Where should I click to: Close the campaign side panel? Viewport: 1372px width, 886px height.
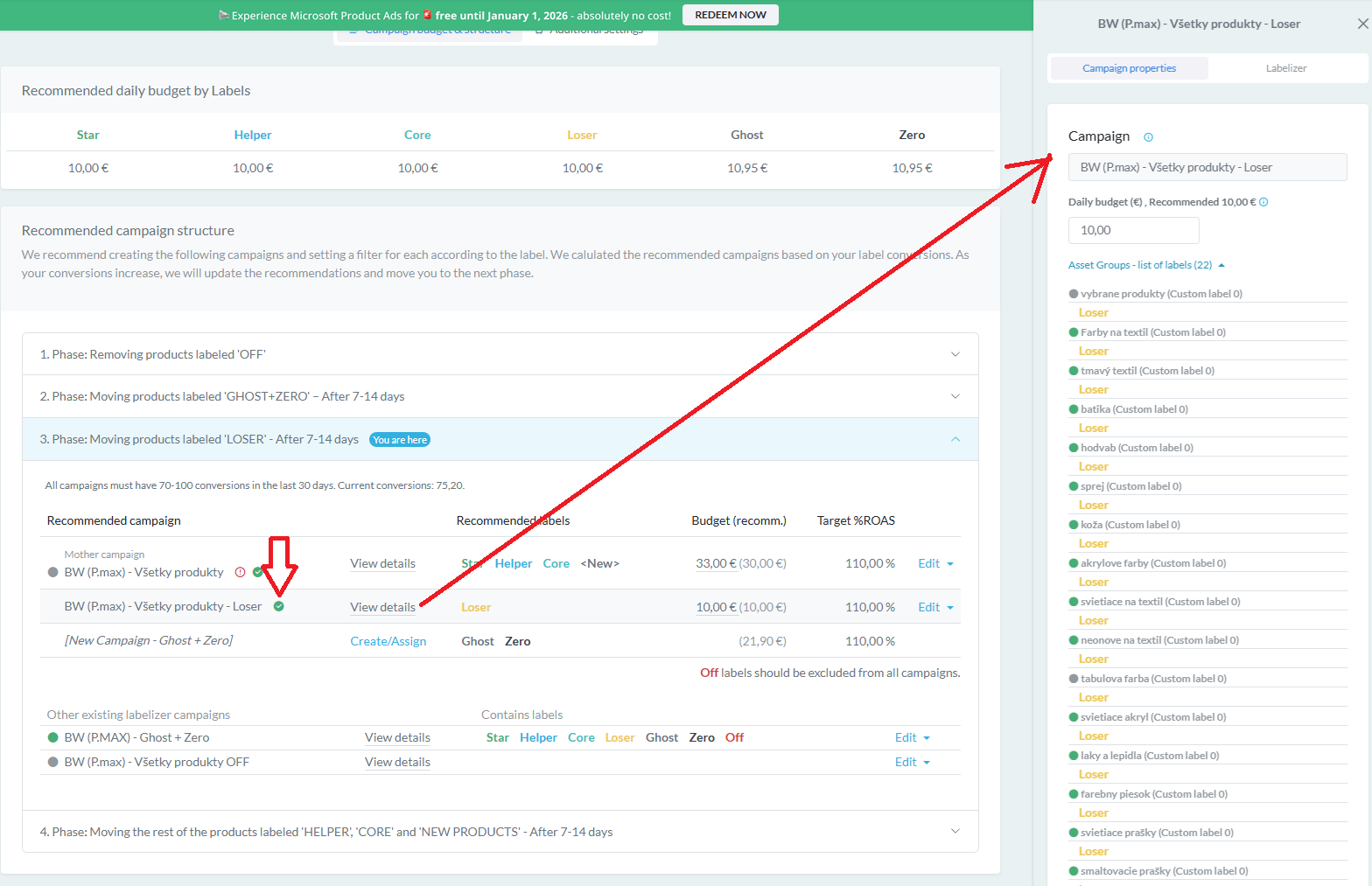click(1361, 24)
